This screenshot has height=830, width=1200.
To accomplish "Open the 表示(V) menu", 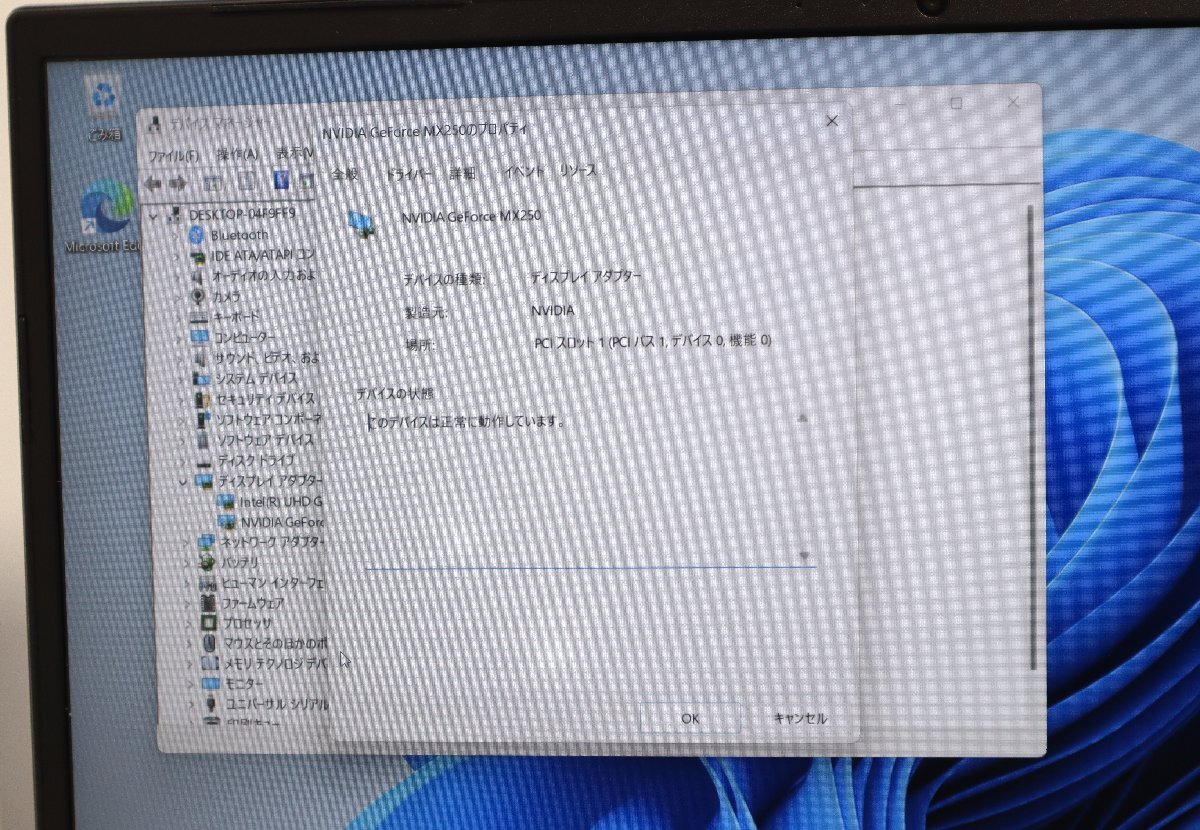I will click(295, 153).
